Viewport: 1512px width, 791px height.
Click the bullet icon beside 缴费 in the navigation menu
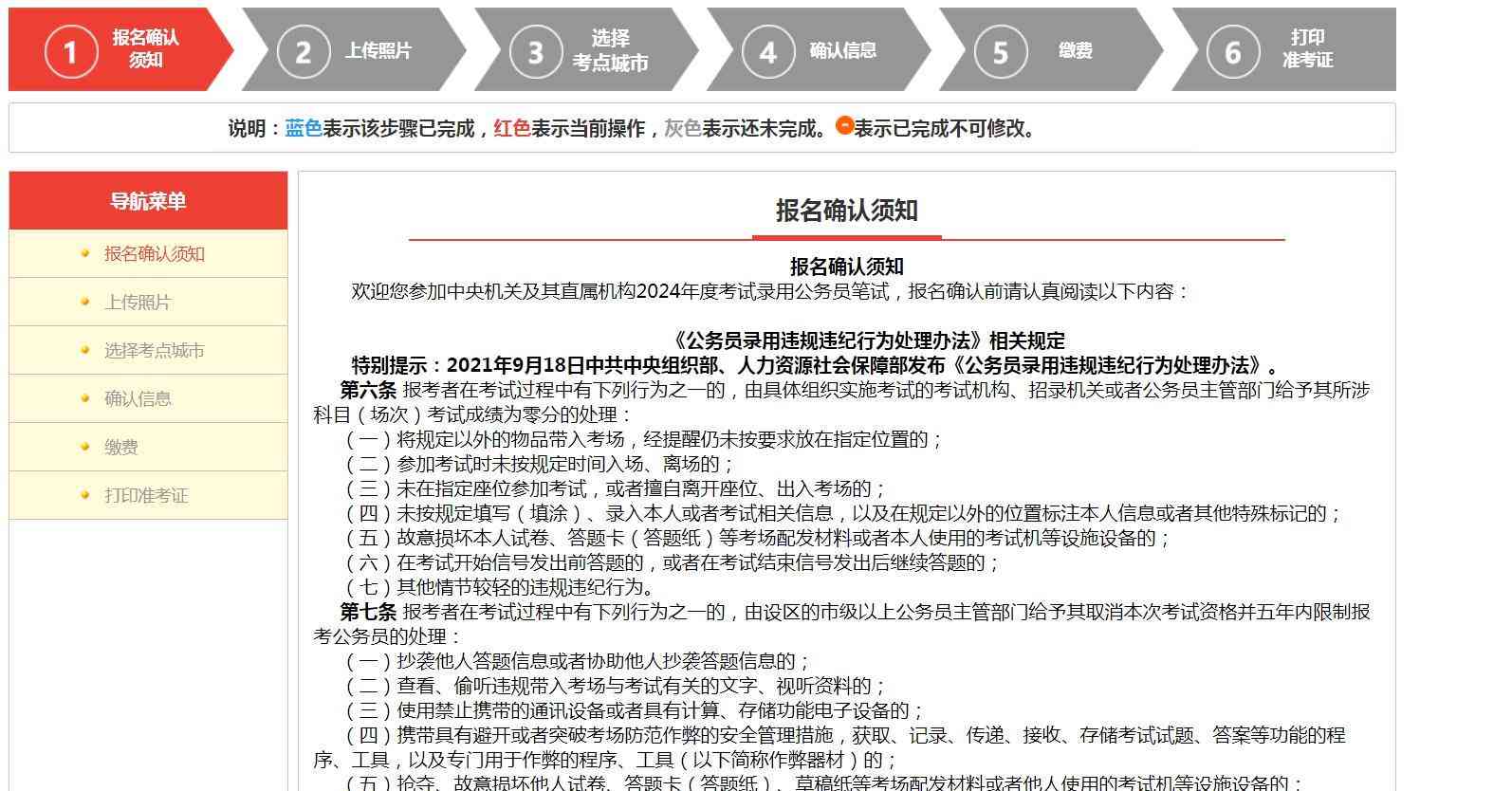(x=85, y=447)
